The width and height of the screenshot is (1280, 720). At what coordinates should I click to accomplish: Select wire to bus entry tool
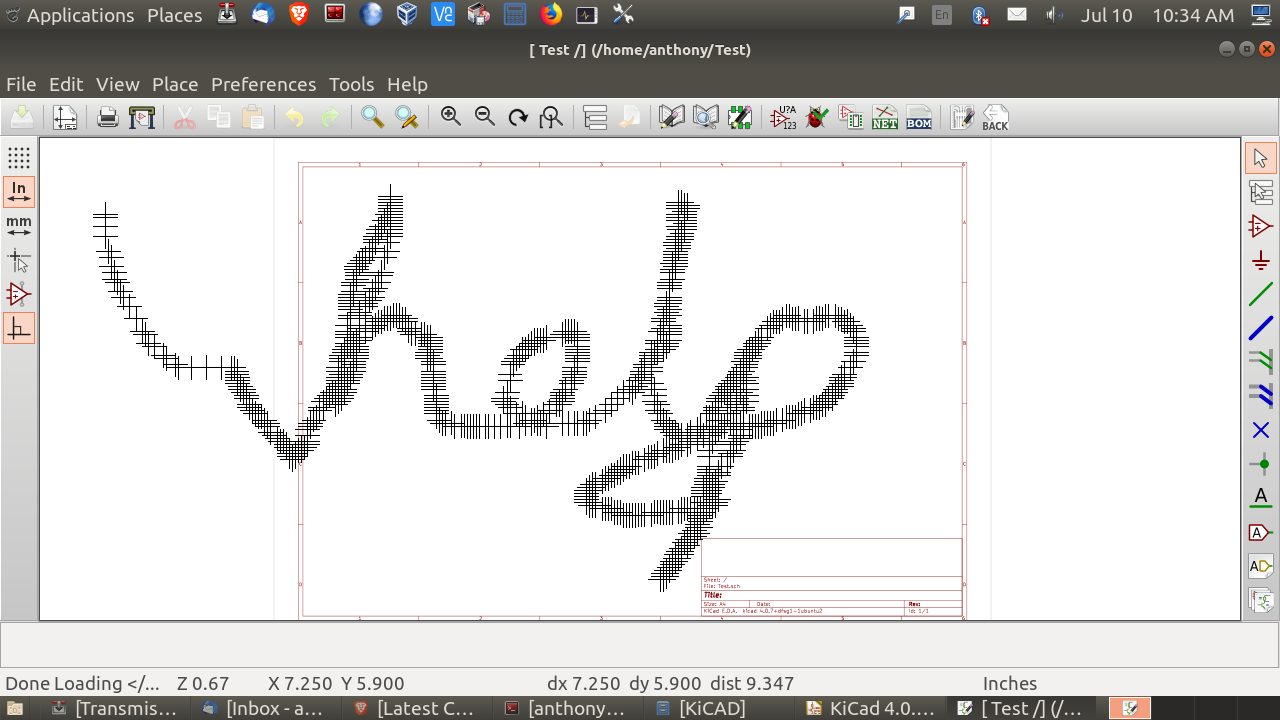click(x=1261, y=362)
